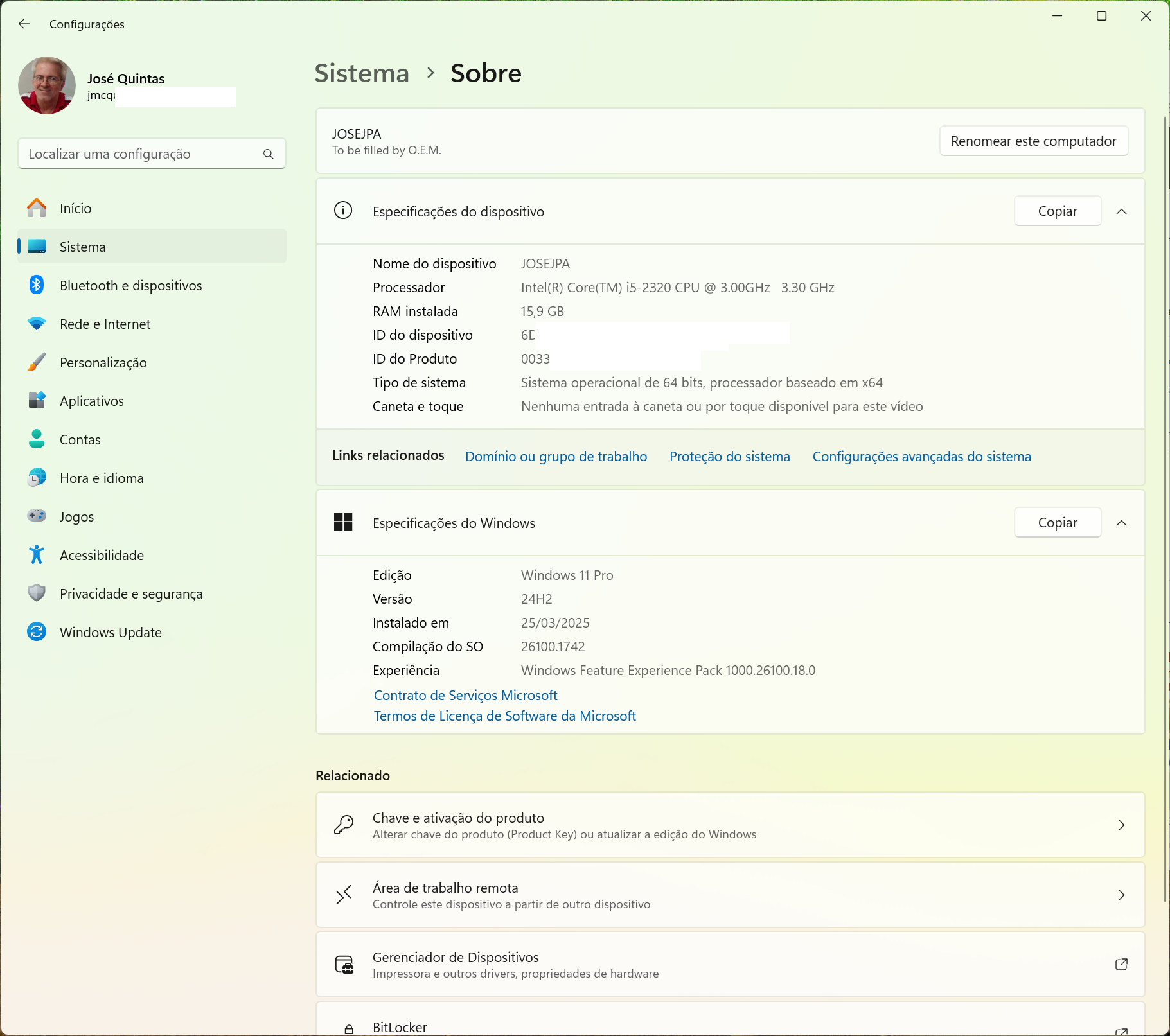The image size is (1170, 1036).
Task: Select the Windows Update sync icon
Action: [37, 632]
